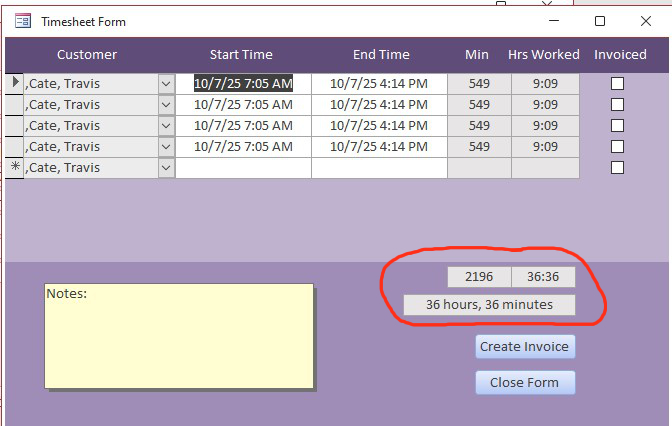Click the empty Start Time field in the new row
Screen dimensions: 672x426
click(243, 168)
